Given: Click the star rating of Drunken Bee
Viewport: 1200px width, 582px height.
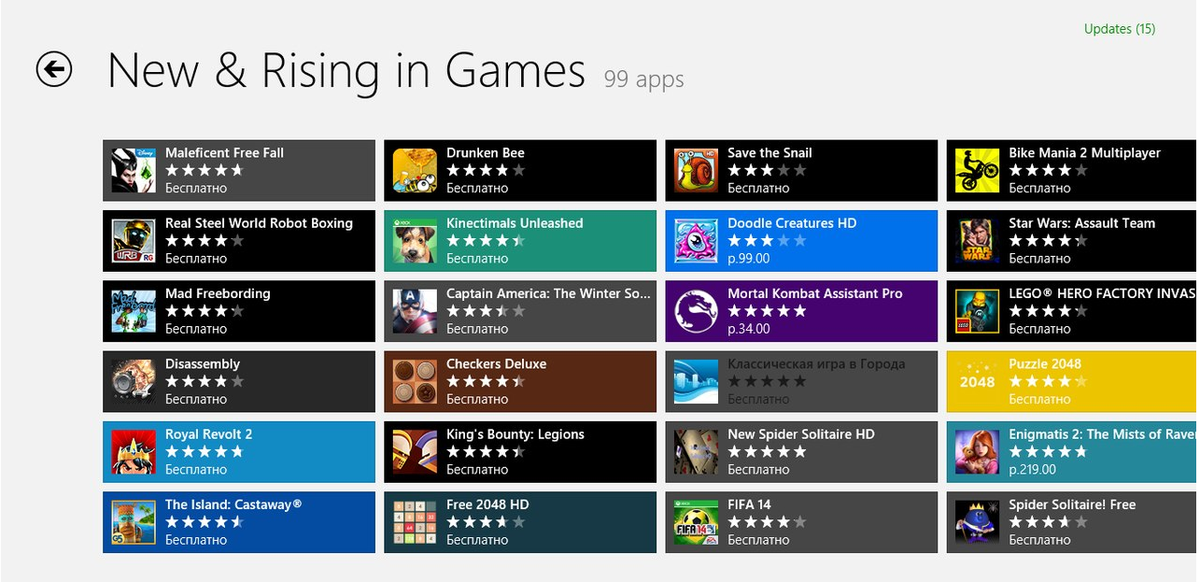Looking at the screenshot, I should point(485,170).
